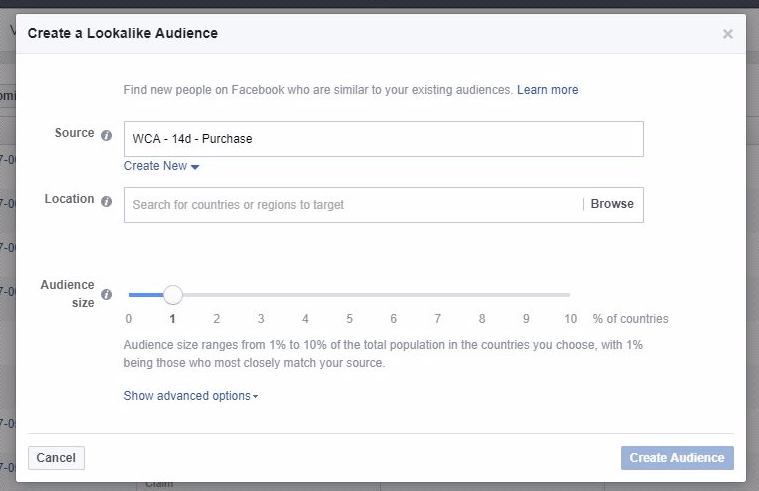Close the Lookalike Audience dialog

pos(728,34)
